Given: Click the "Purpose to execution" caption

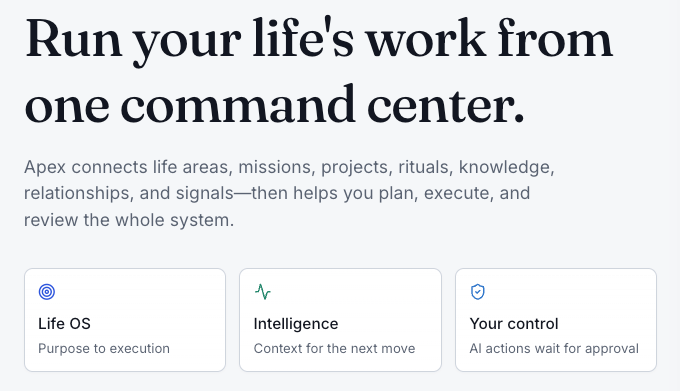Looking at the screenshot, I should coord(104,349).
